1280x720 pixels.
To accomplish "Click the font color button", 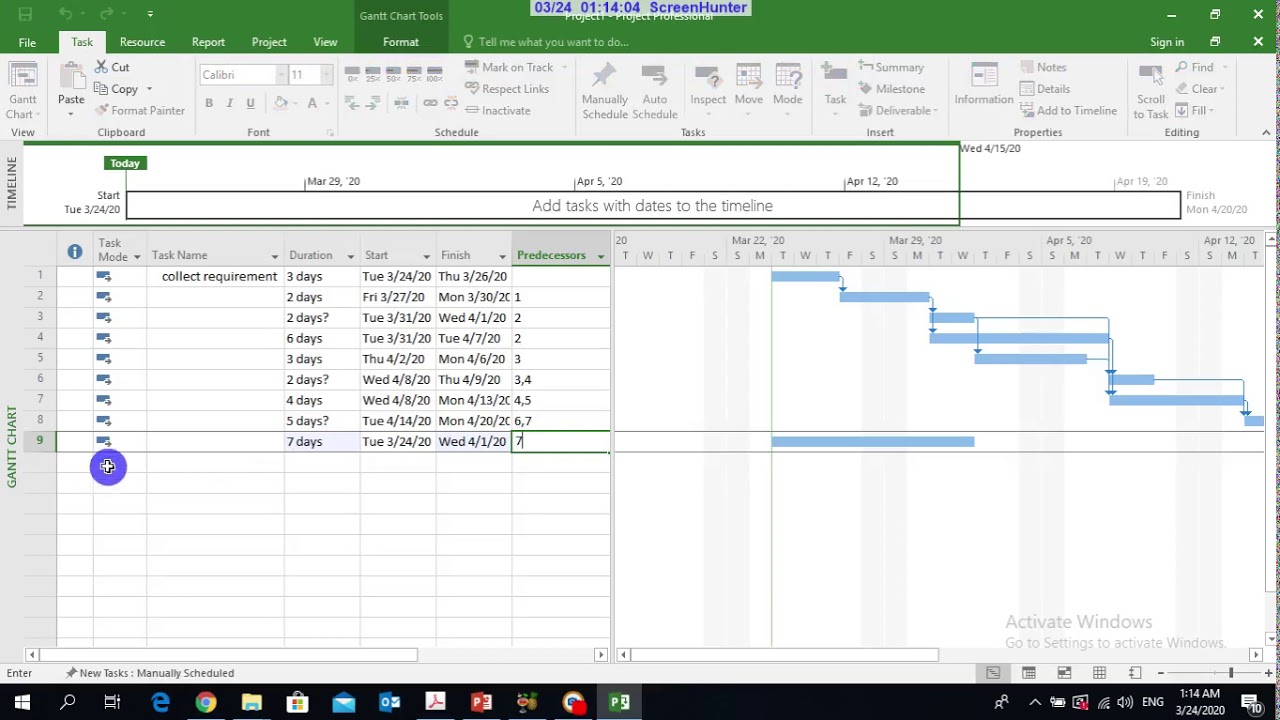I will (312, 103).
